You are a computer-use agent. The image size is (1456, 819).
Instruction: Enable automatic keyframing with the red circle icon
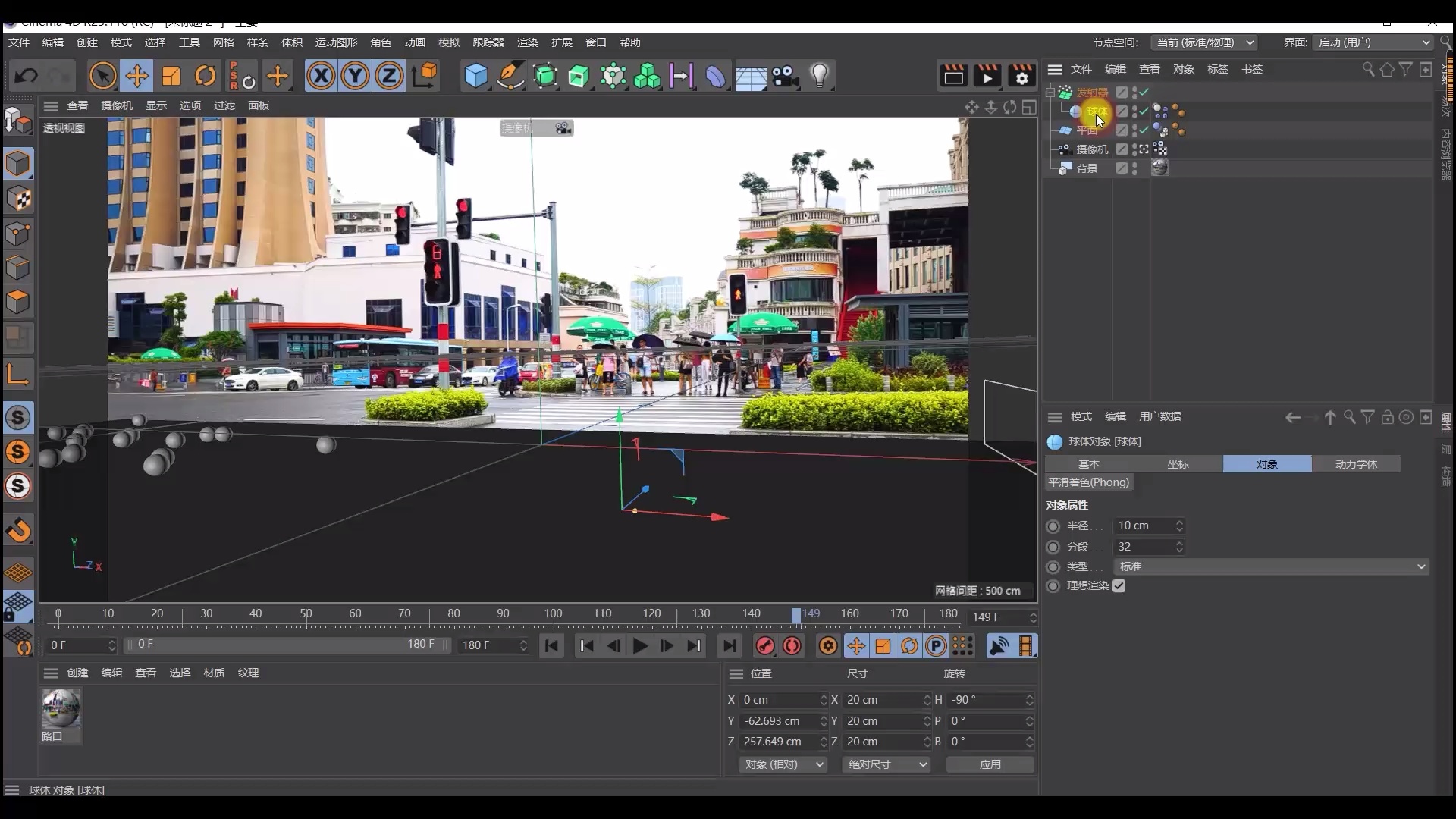point(791,646)
